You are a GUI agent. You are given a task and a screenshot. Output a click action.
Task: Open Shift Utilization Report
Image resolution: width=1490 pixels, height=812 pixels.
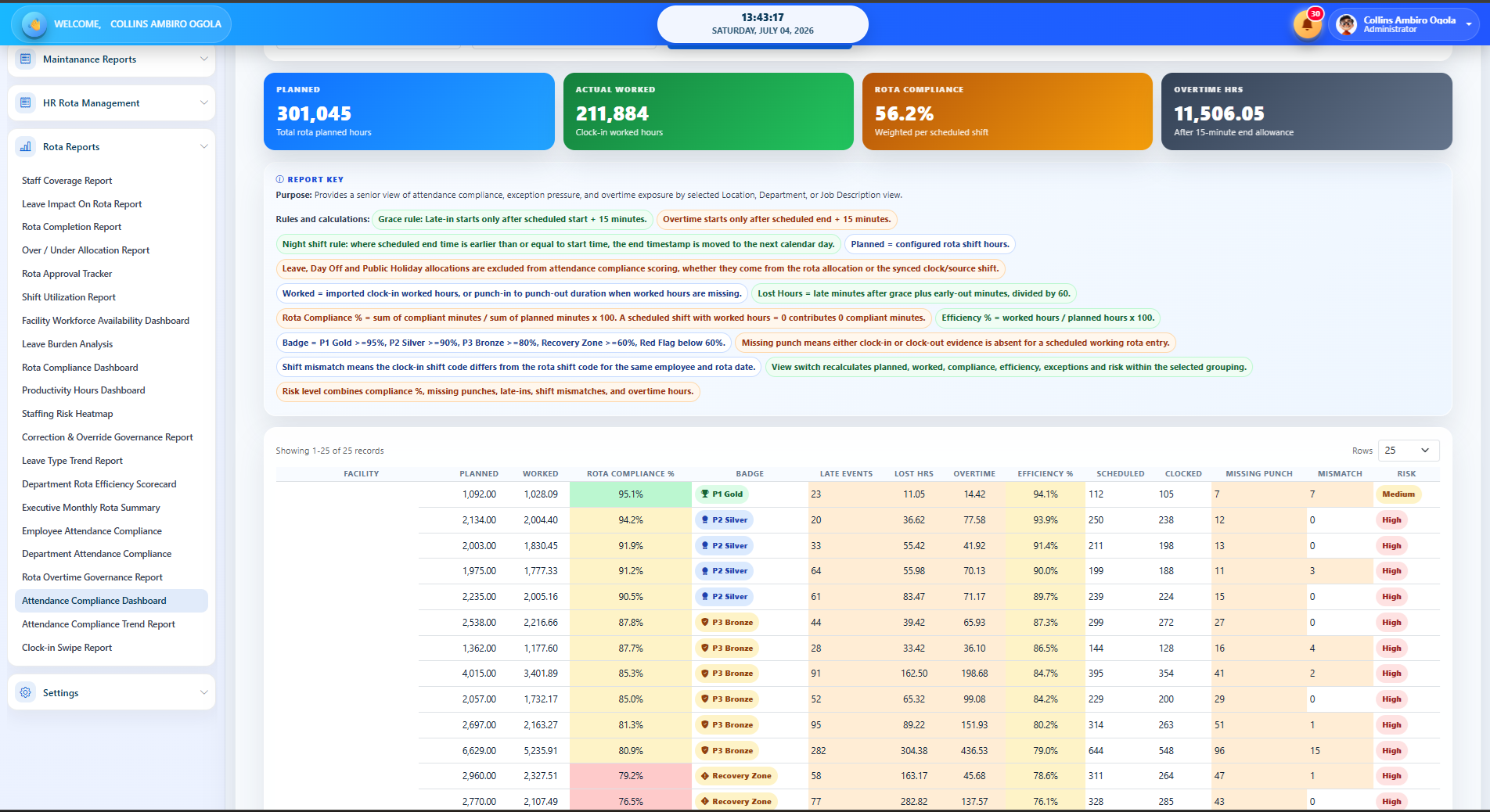click(x=69, y=297)
